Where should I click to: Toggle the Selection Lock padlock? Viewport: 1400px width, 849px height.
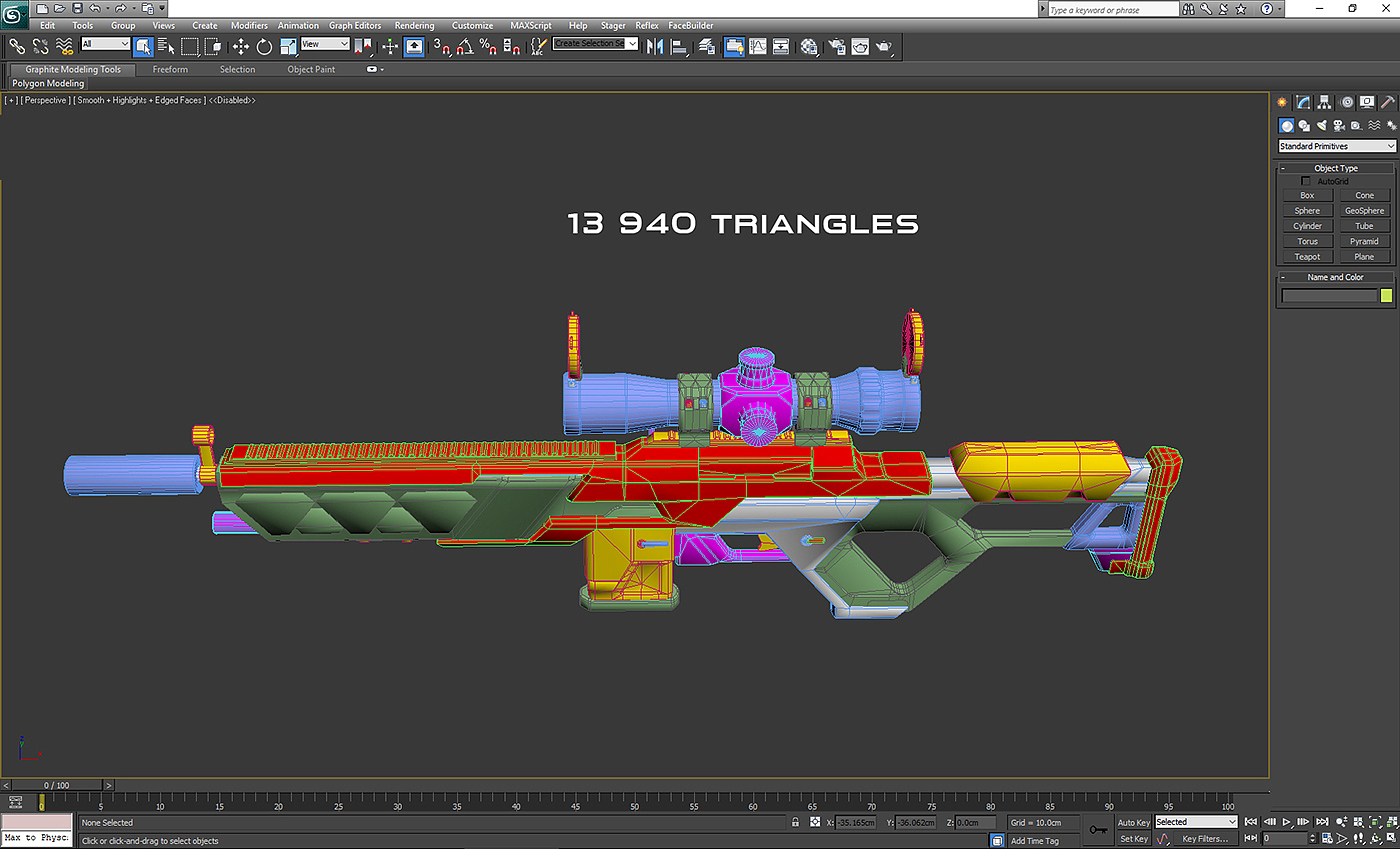coord(795,822)
